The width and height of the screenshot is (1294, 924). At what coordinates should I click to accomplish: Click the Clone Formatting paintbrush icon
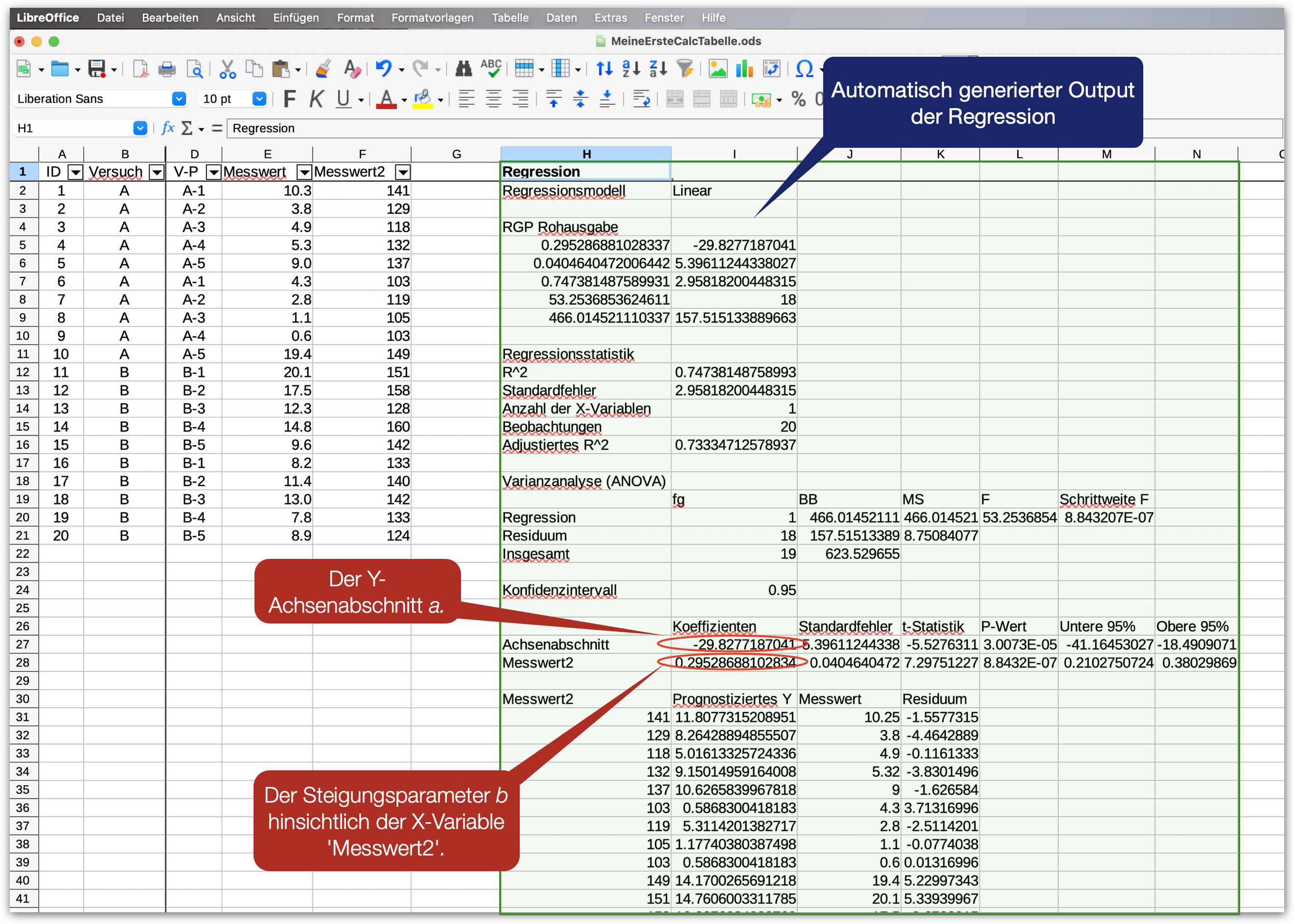pyautogui.click(x=323, y=69)
